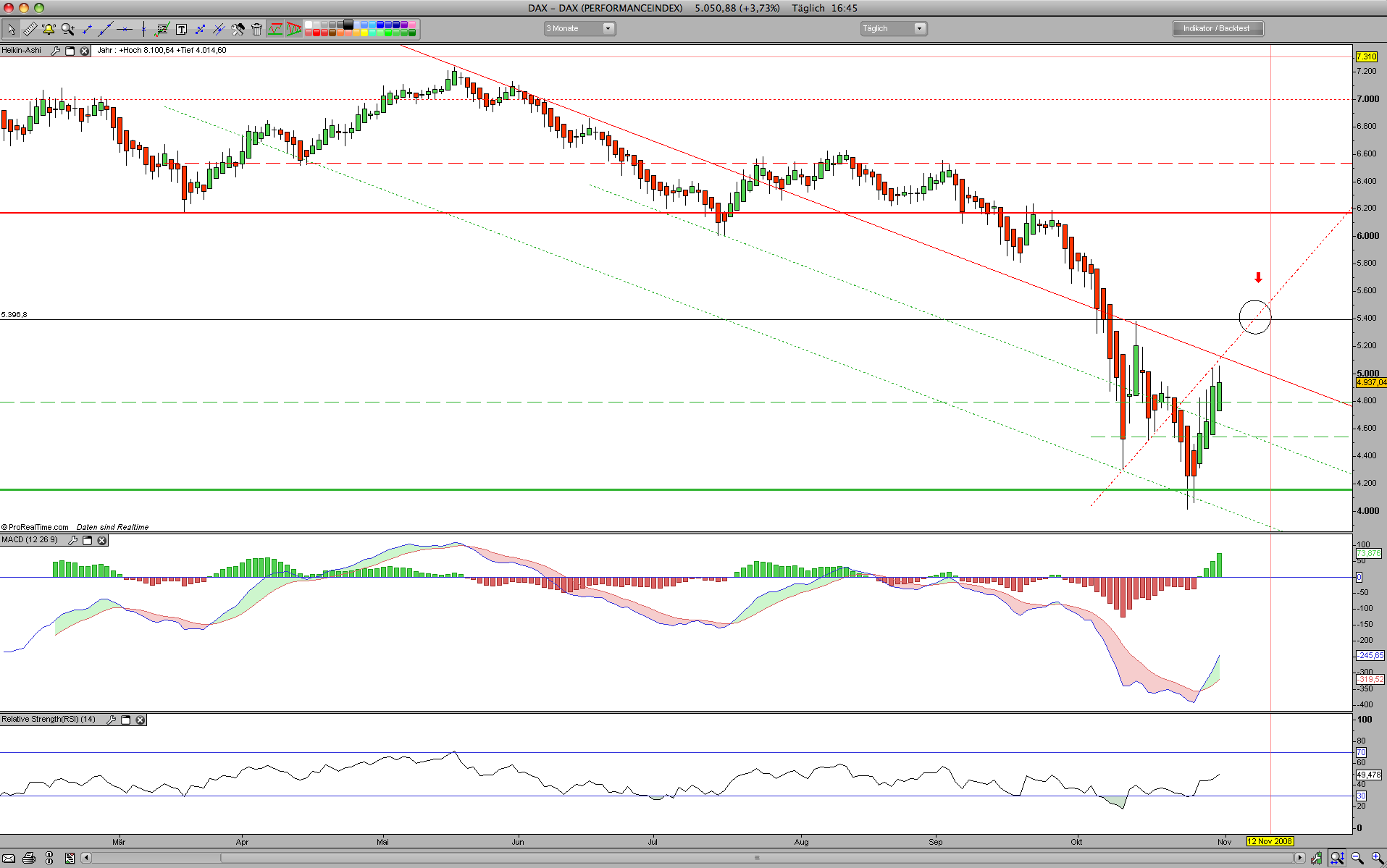This screenshot has width=1387, height=868.
Task: Detach the RSI panel window
Action: tap(126, 720)
